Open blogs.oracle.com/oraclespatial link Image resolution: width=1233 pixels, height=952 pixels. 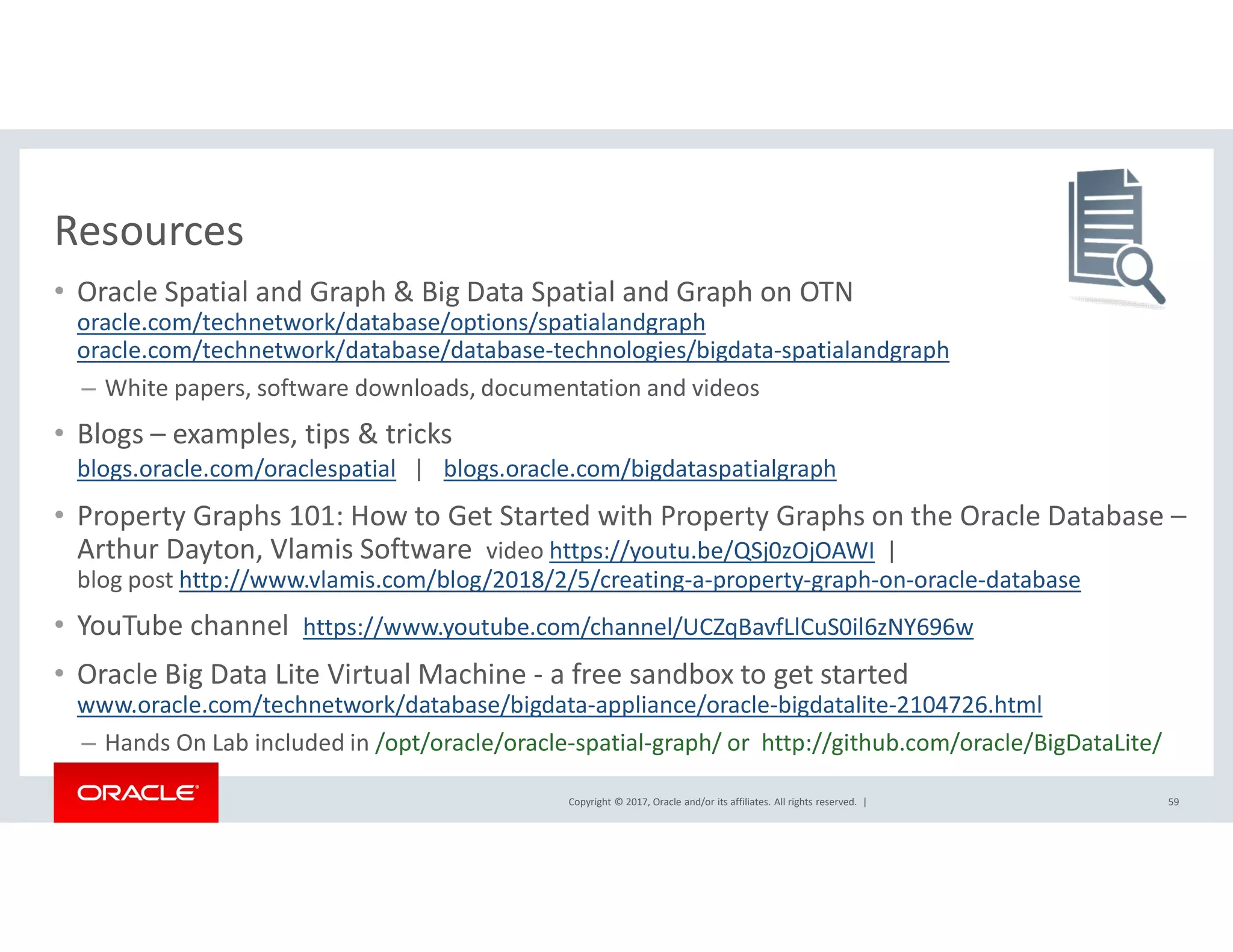(x=237, y=469)
